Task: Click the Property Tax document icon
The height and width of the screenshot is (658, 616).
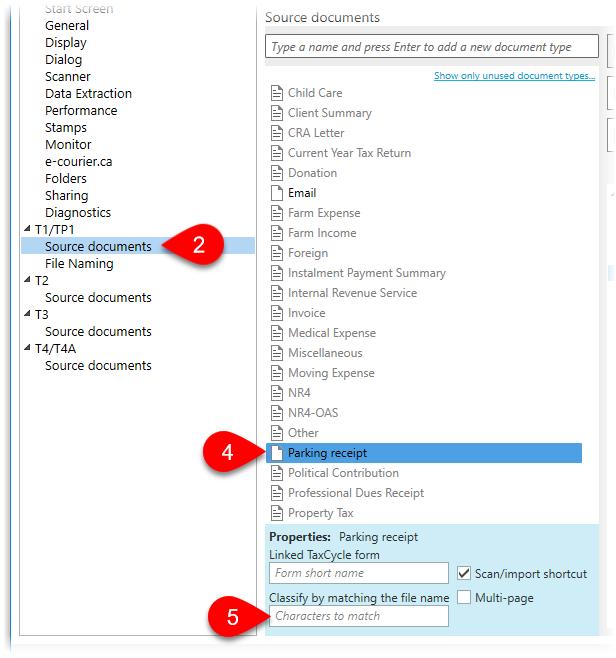Action: coord(277,513)
